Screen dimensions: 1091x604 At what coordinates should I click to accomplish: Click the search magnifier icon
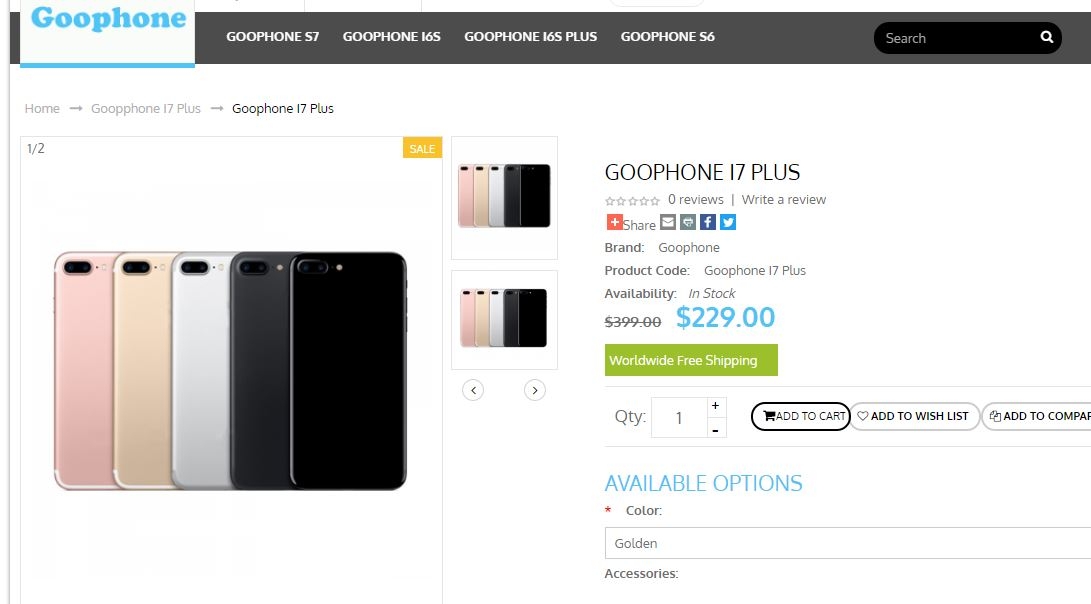[1046, 38]
